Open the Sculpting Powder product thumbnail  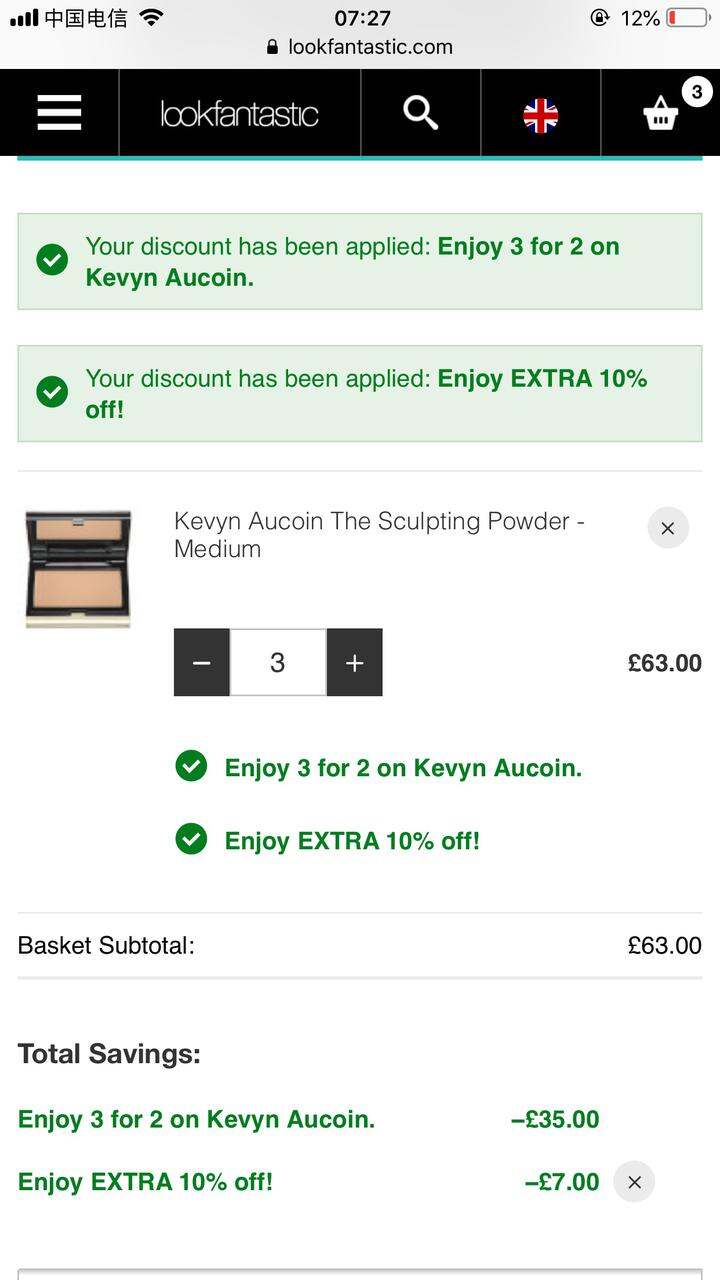click(x=78, y=569)
